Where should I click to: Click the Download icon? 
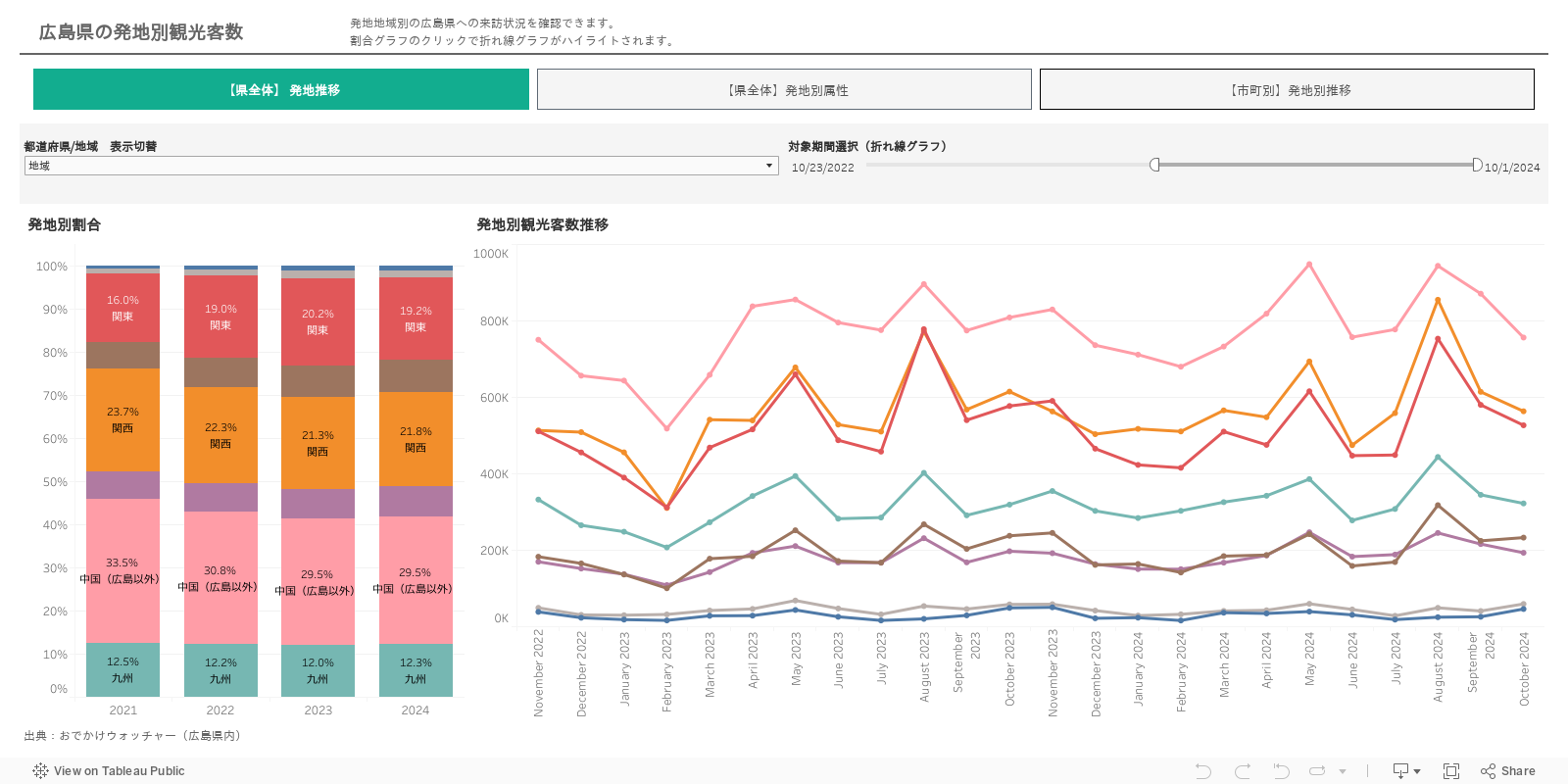(x=1401, y=771)
